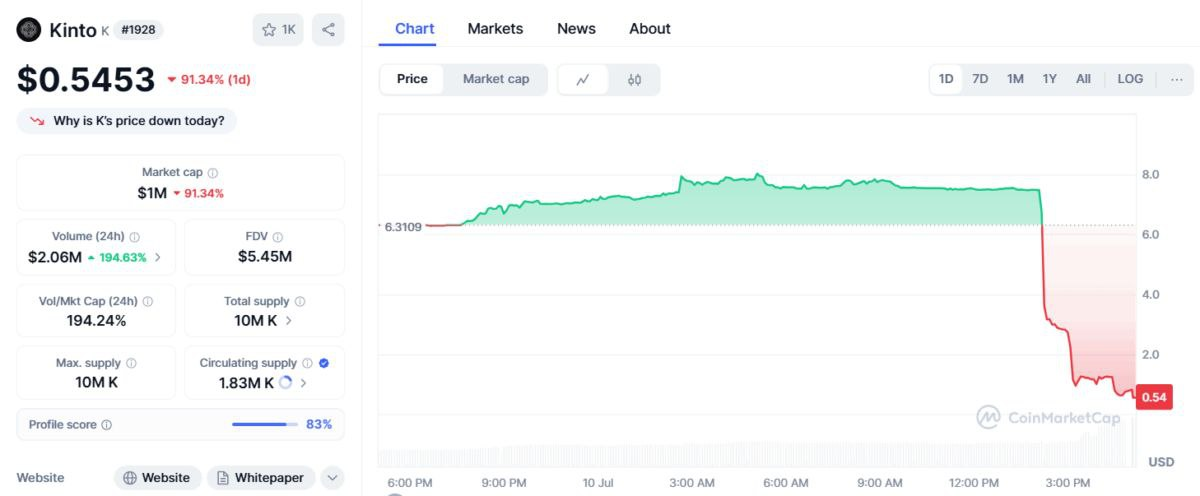Switch to line chart view icon

click(583, 80)
